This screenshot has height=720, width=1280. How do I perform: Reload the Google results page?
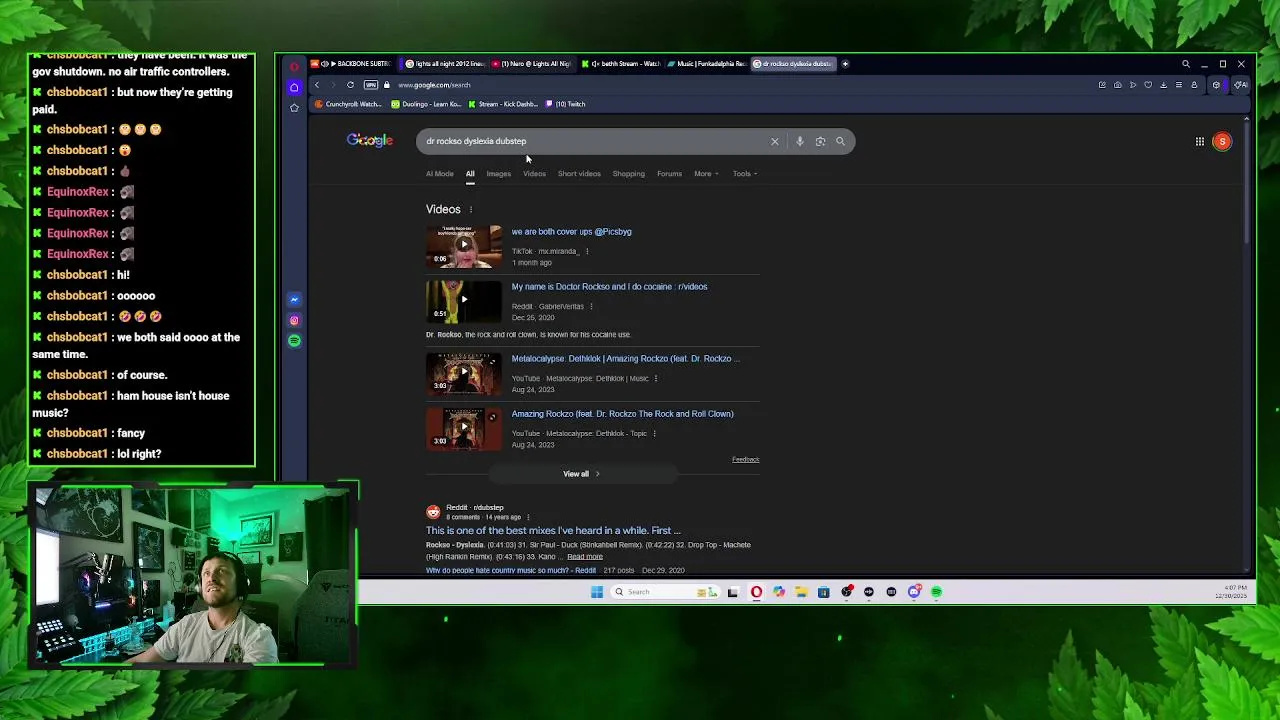(350, 85)
